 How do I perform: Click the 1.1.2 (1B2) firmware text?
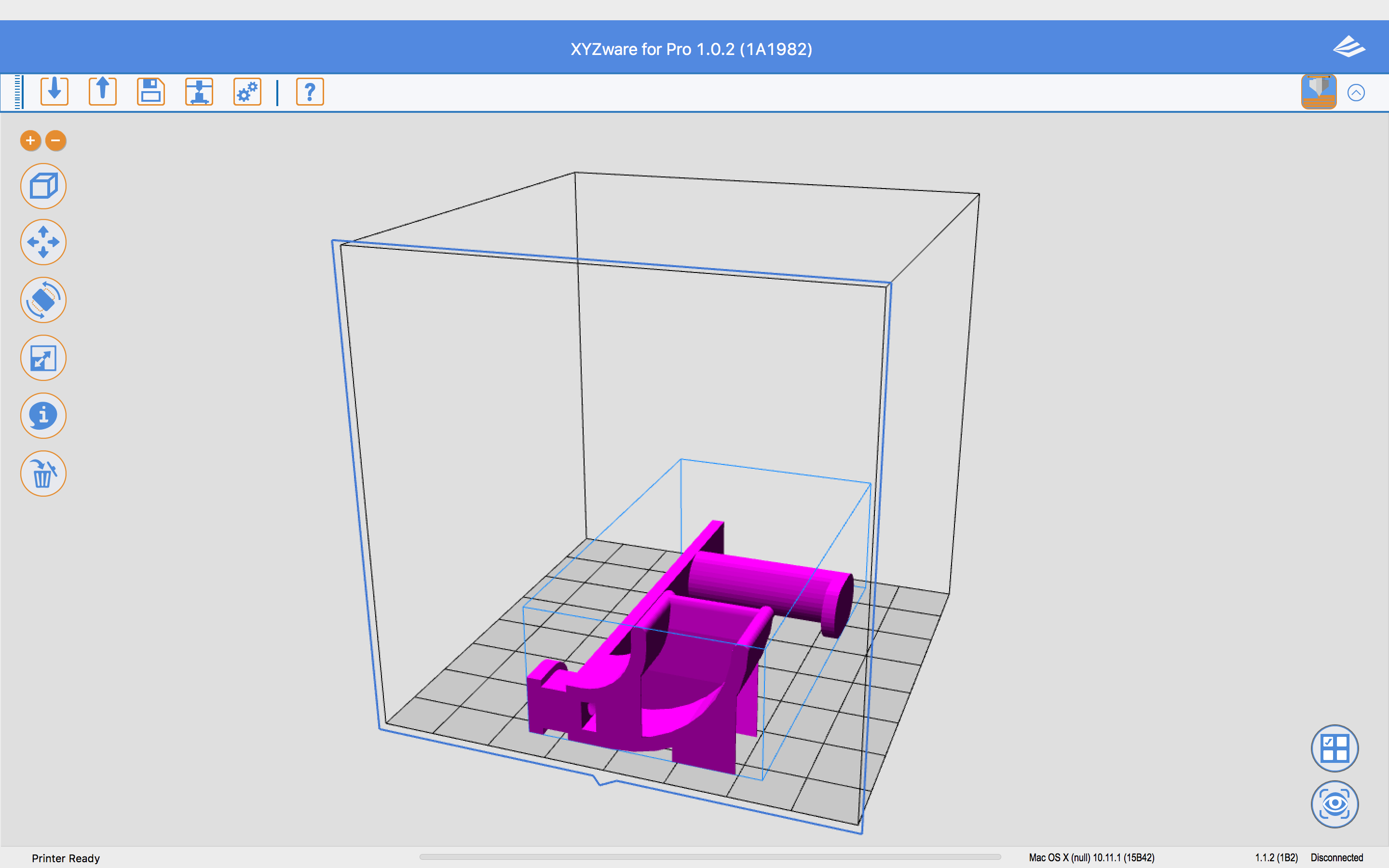coord(1276,858)
